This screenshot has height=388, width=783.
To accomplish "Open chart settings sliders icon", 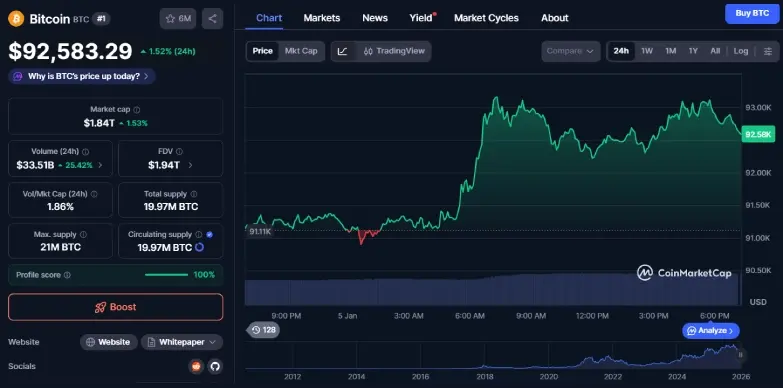I will 768,51.
